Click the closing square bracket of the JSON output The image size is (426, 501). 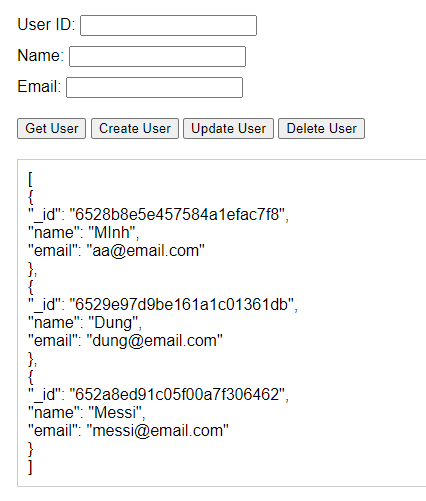30,467
